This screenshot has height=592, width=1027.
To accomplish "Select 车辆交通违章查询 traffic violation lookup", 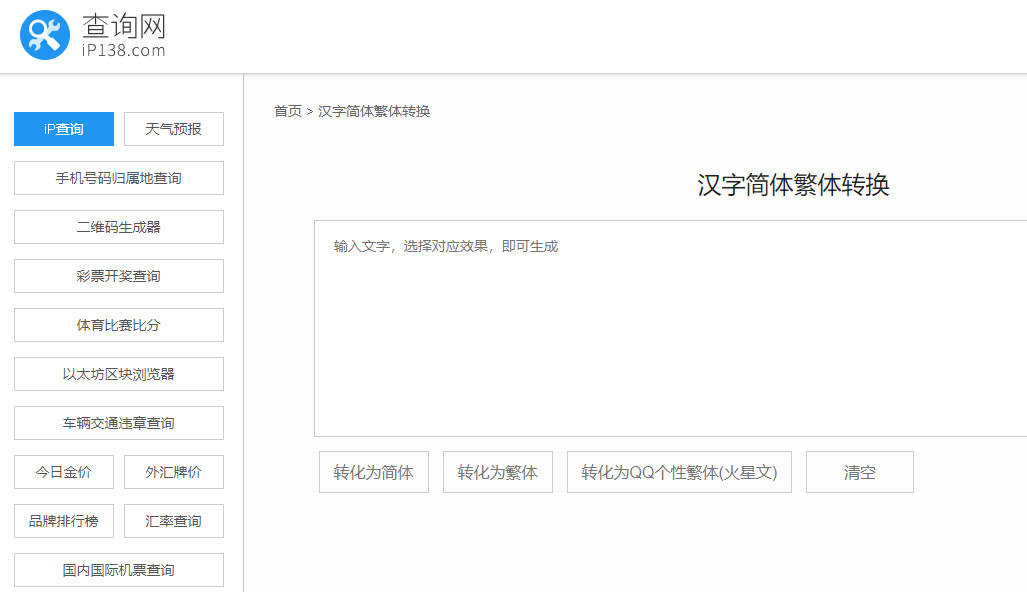I will (118, 422).
